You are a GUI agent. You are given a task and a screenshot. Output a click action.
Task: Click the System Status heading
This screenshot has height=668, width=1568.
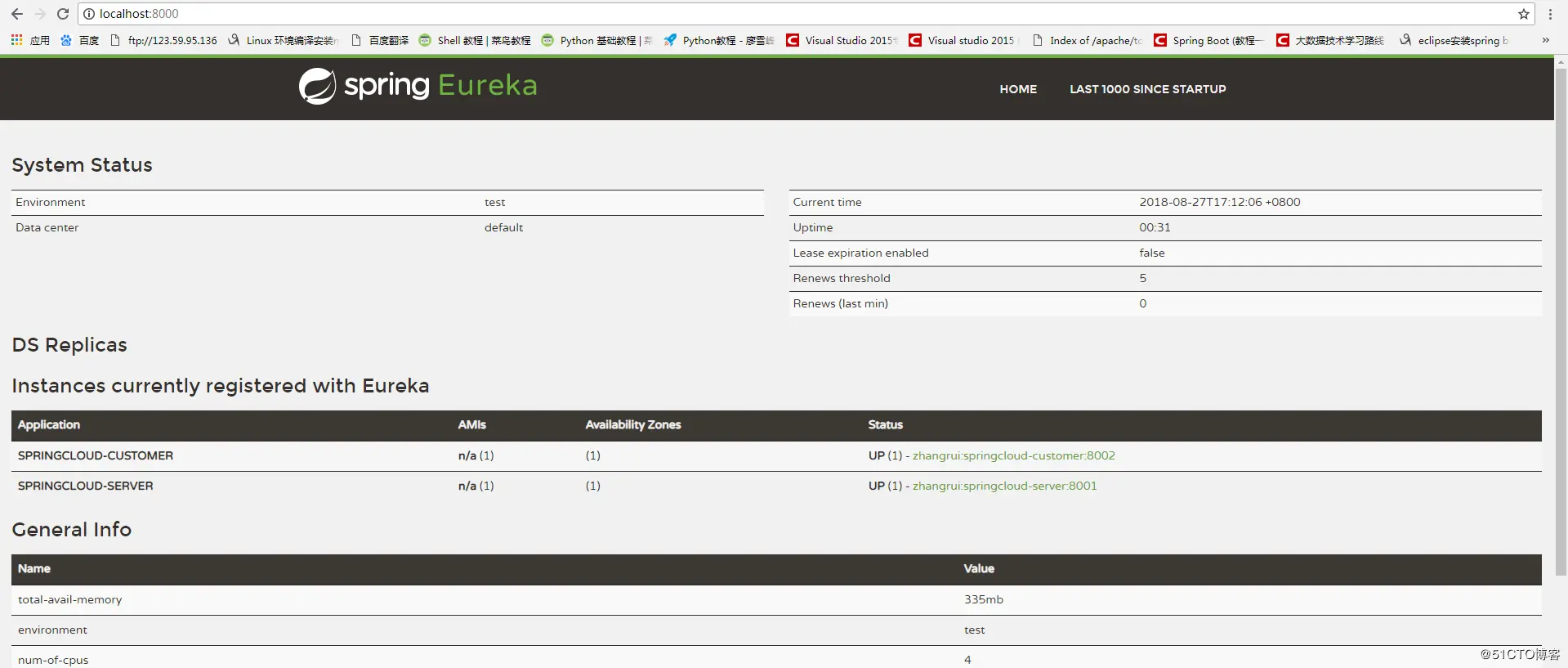82,164
